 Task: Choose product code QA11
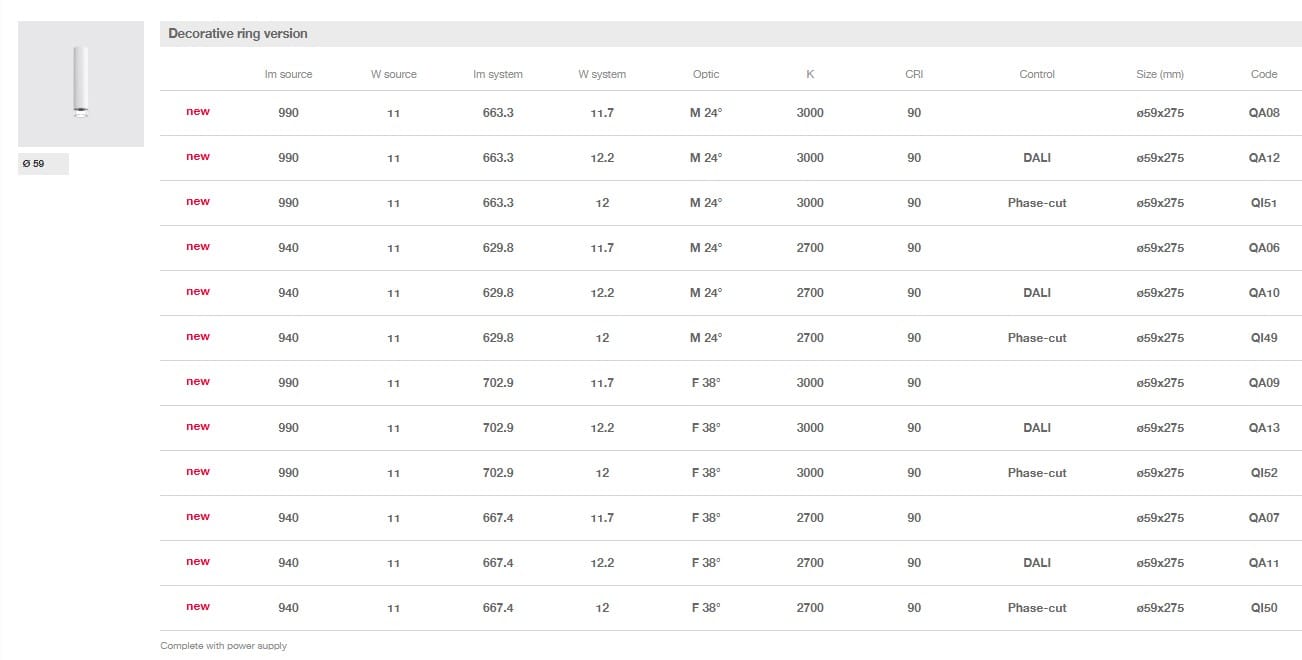point(1264,563)
